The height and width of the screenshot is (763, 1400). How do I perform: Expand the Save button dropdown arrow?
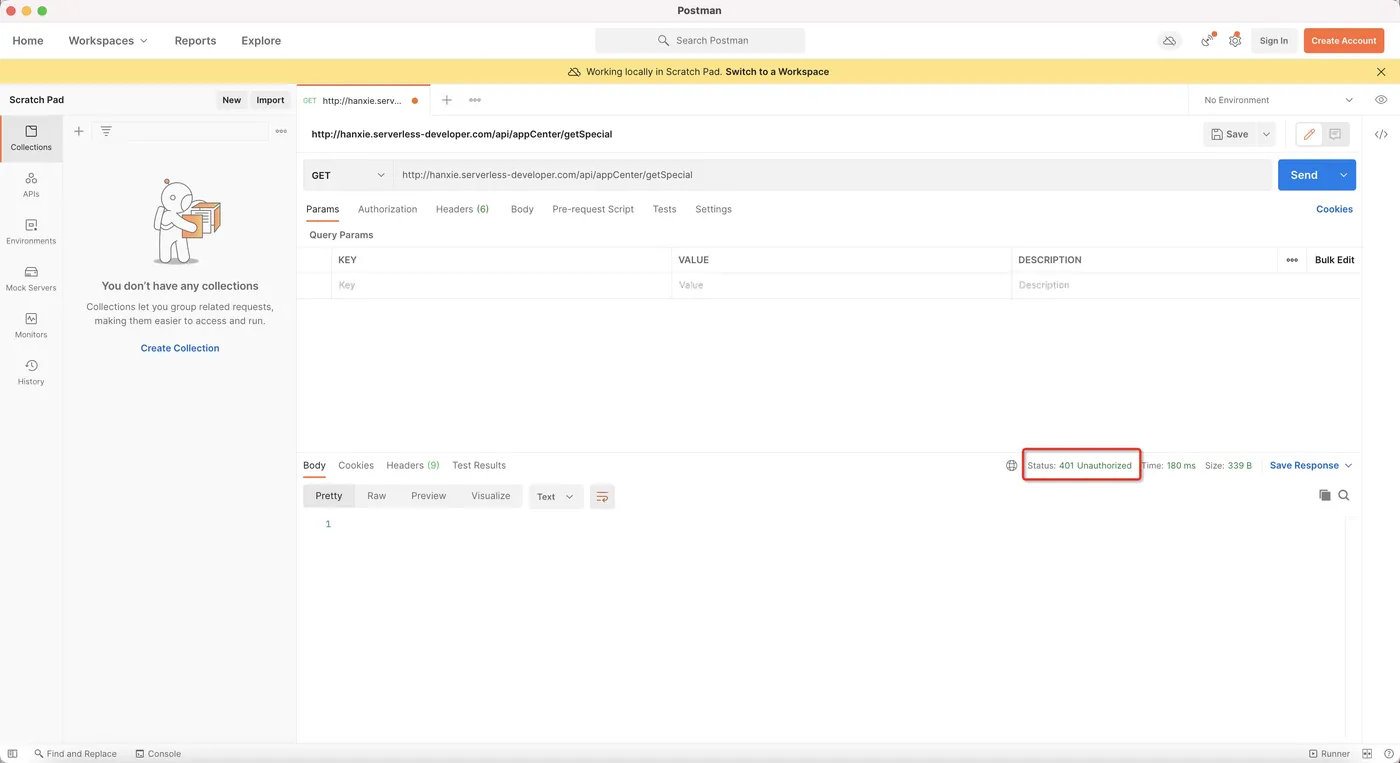point(1266,134)
